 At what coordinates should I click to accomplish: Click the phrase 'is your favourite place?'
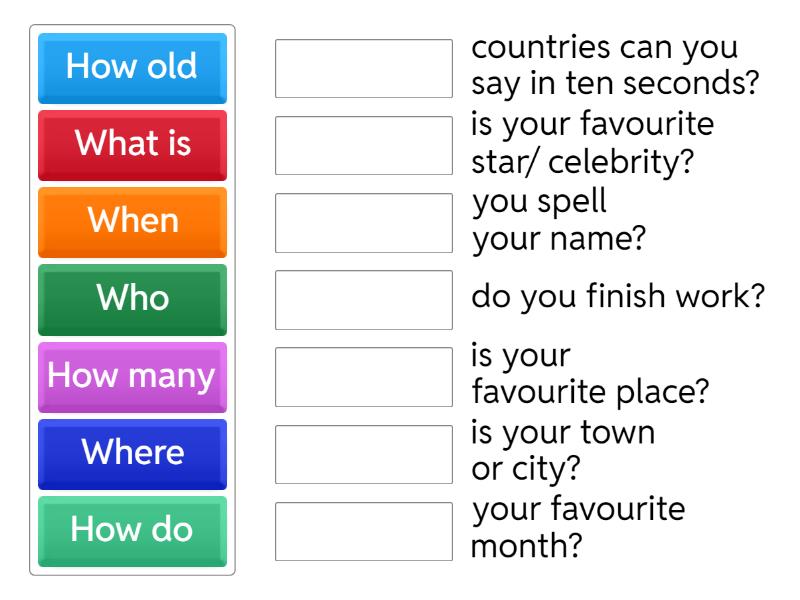[x=590, y=374]
